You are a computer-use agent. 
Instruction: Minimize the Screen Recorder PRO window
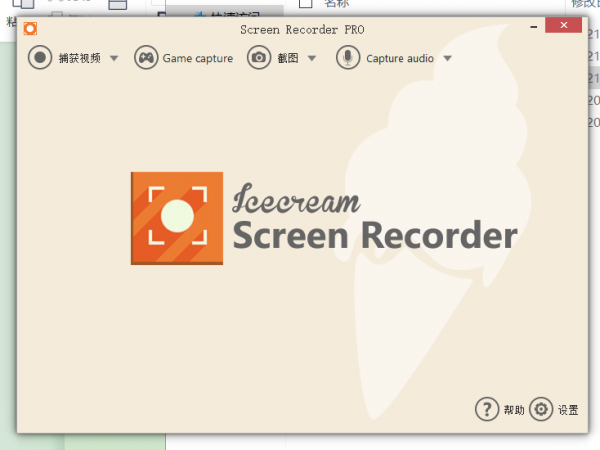534,27
